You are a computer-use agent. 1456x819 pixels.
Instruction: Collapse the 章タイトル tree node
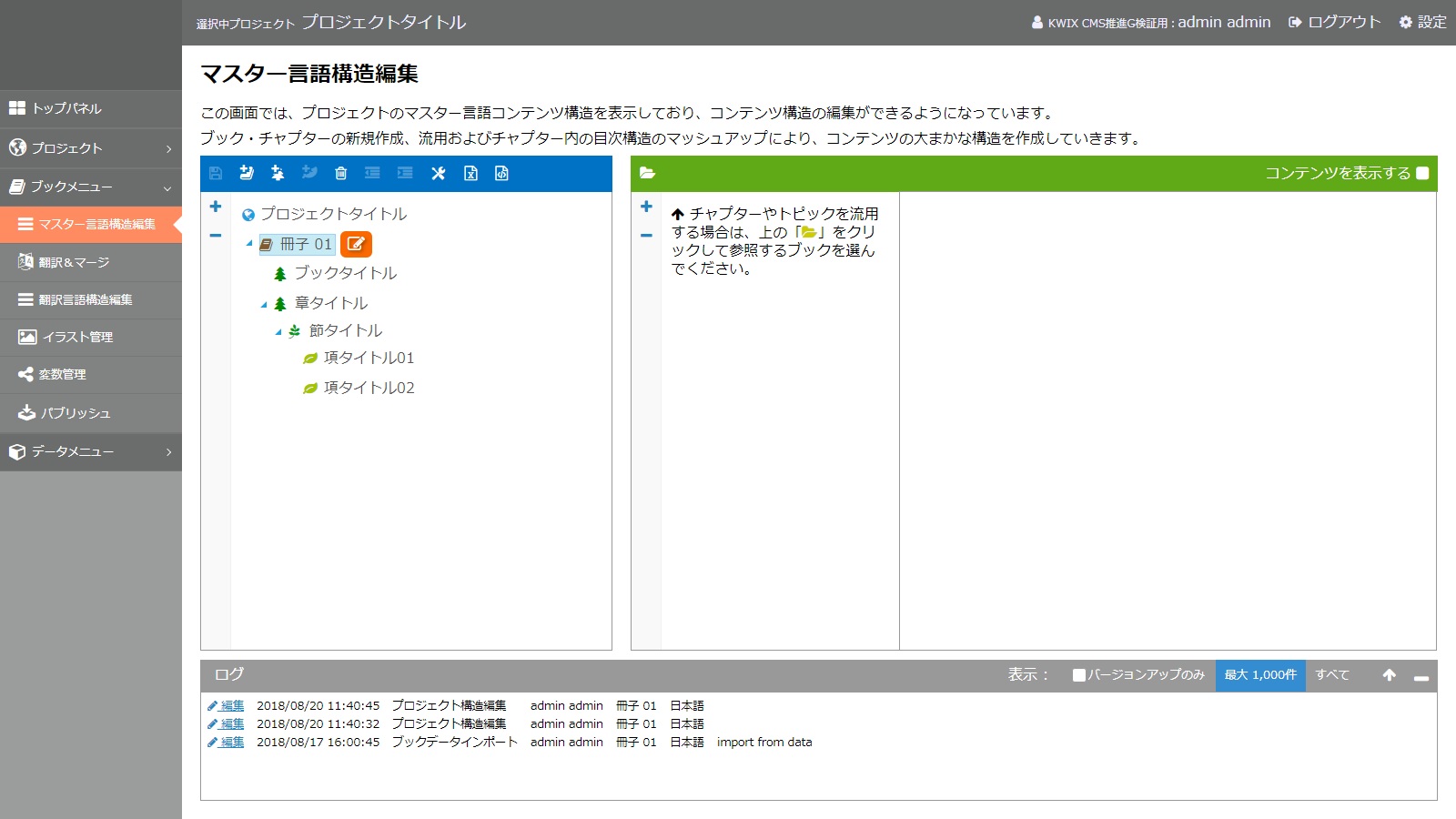(264, 305)
